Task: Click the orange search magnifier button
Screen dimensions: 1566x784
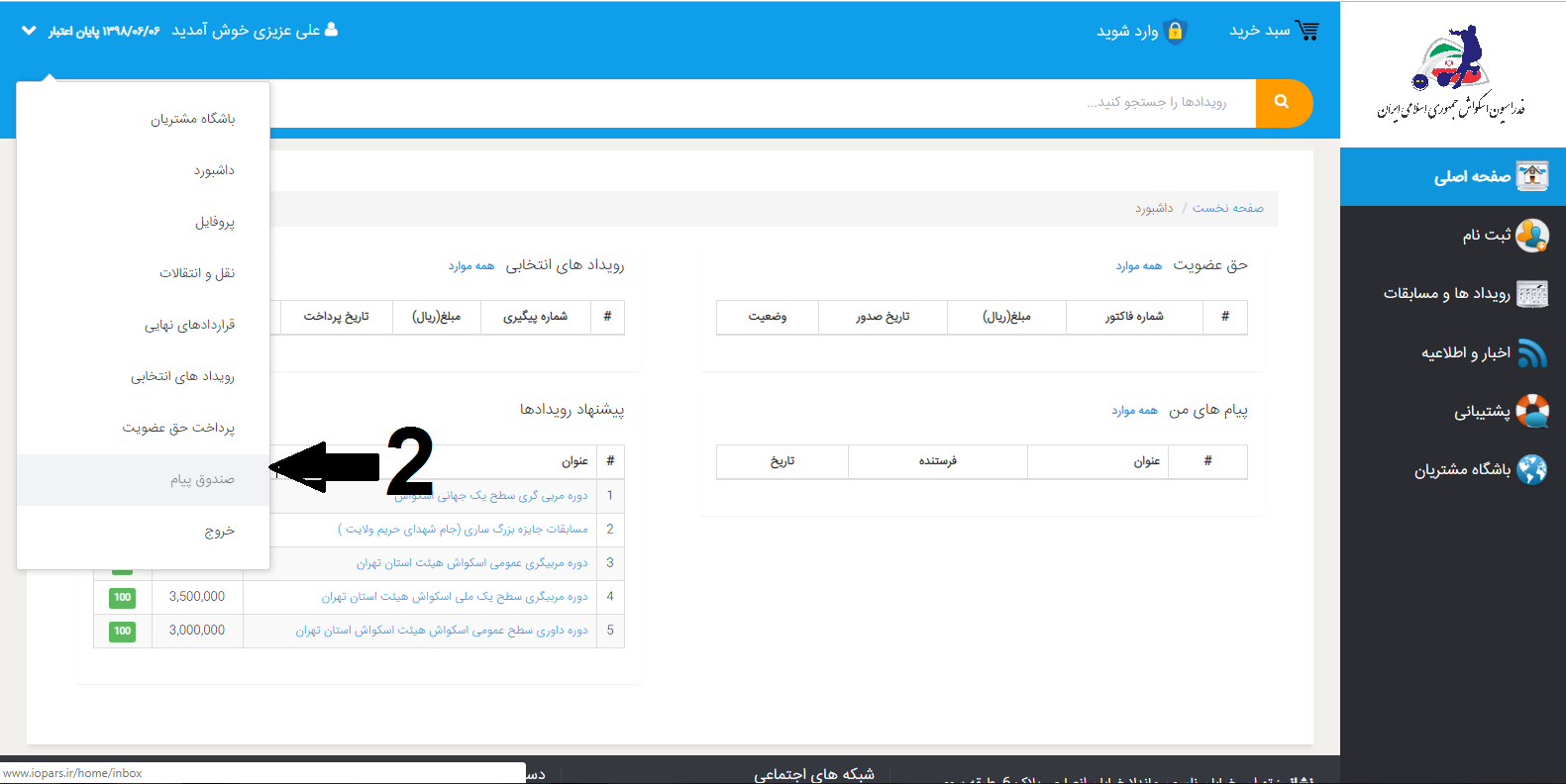Action: point(1283,103)
